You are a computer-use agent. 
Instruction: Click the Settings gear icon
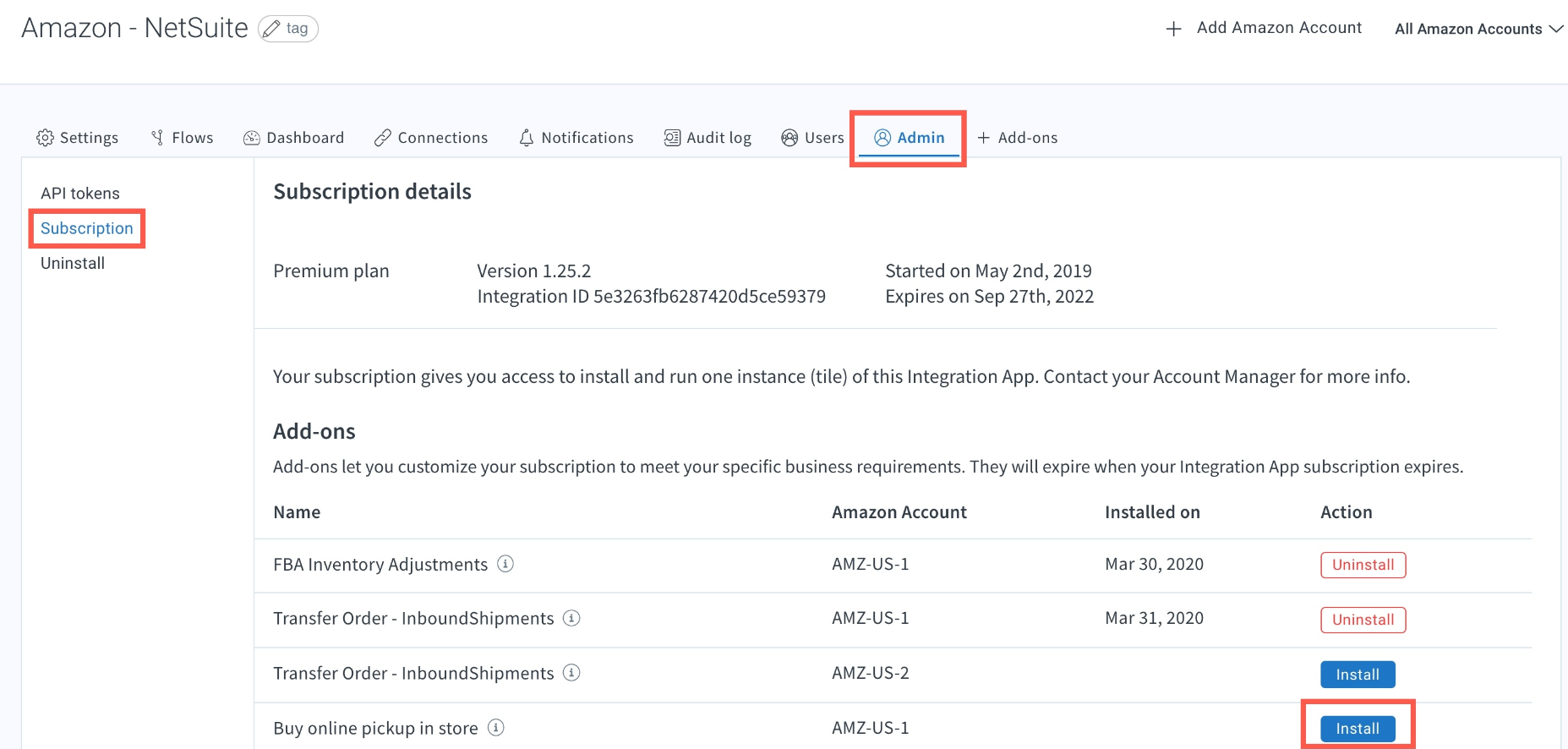pos(45,138)
